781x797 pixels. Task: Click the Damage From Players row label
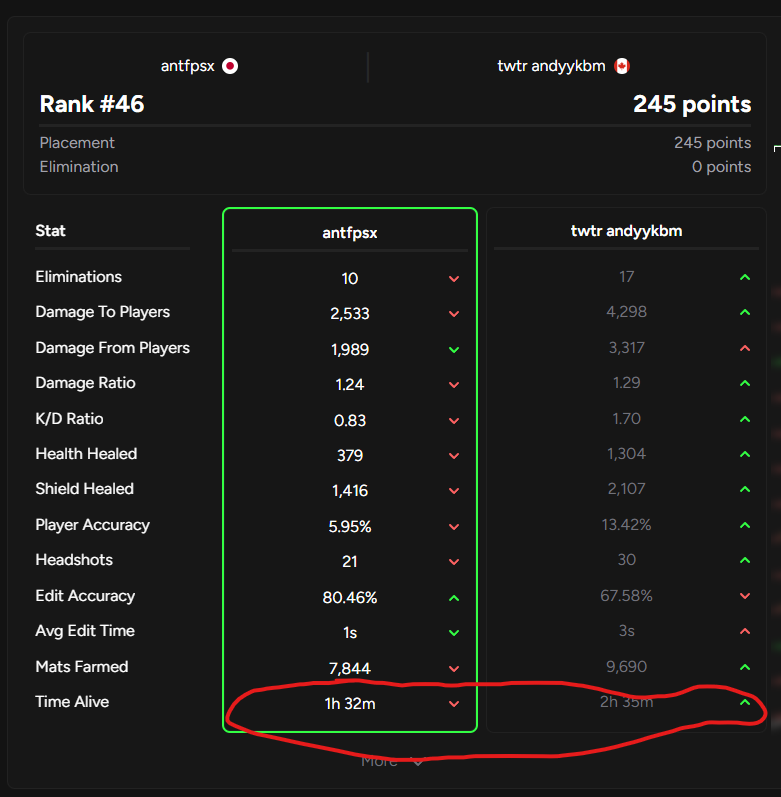point(112,348)
